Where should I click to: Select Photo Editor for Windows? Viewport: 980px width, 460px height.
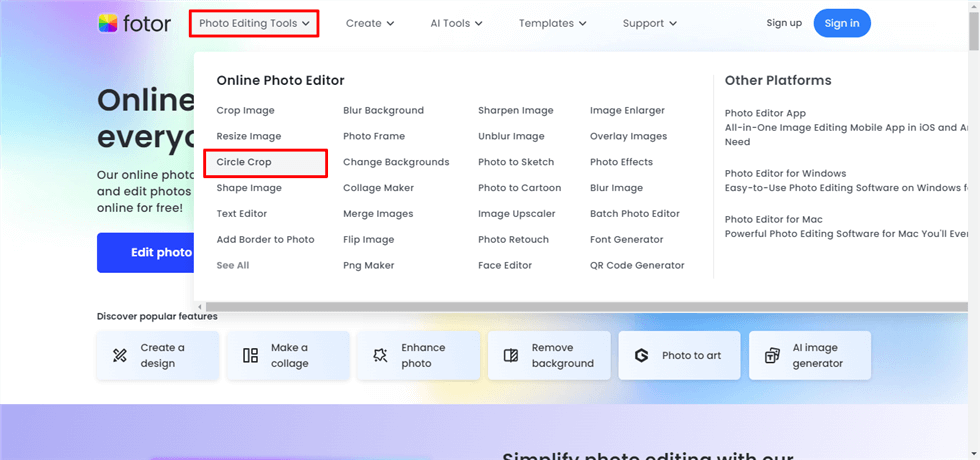tap(785, 173)
